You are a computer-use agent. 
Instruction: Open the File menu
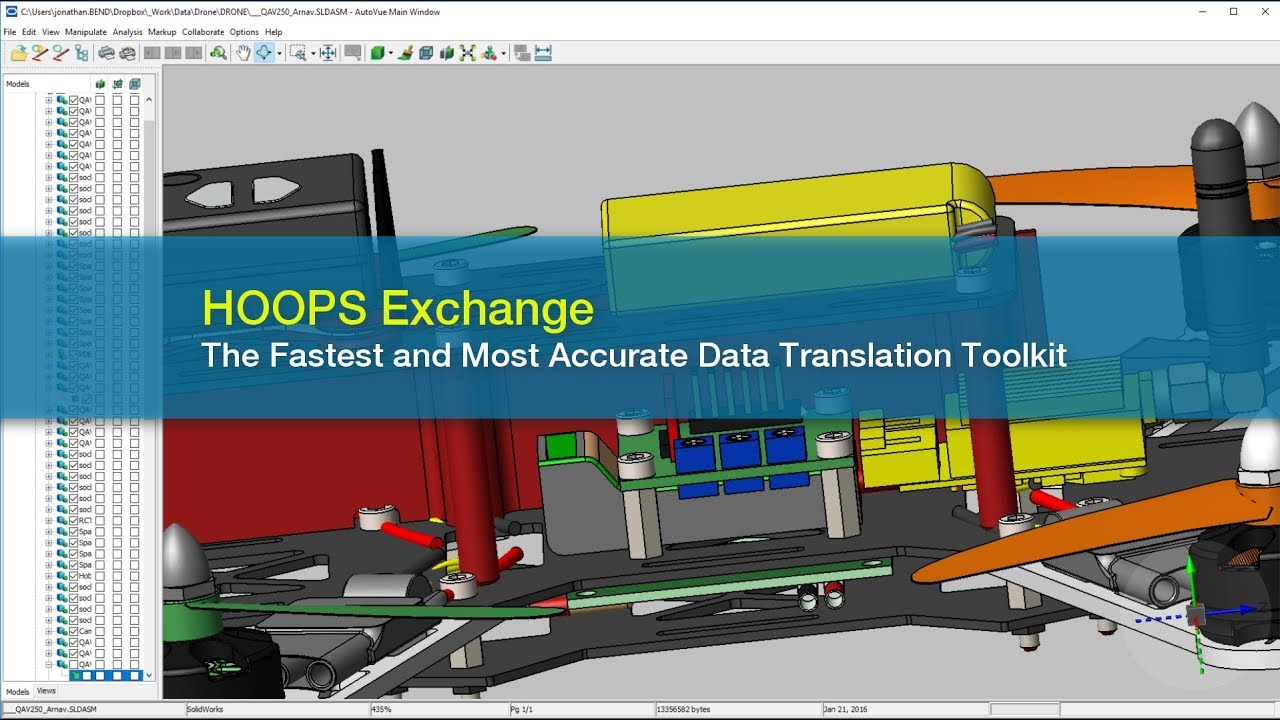[10, 32]
